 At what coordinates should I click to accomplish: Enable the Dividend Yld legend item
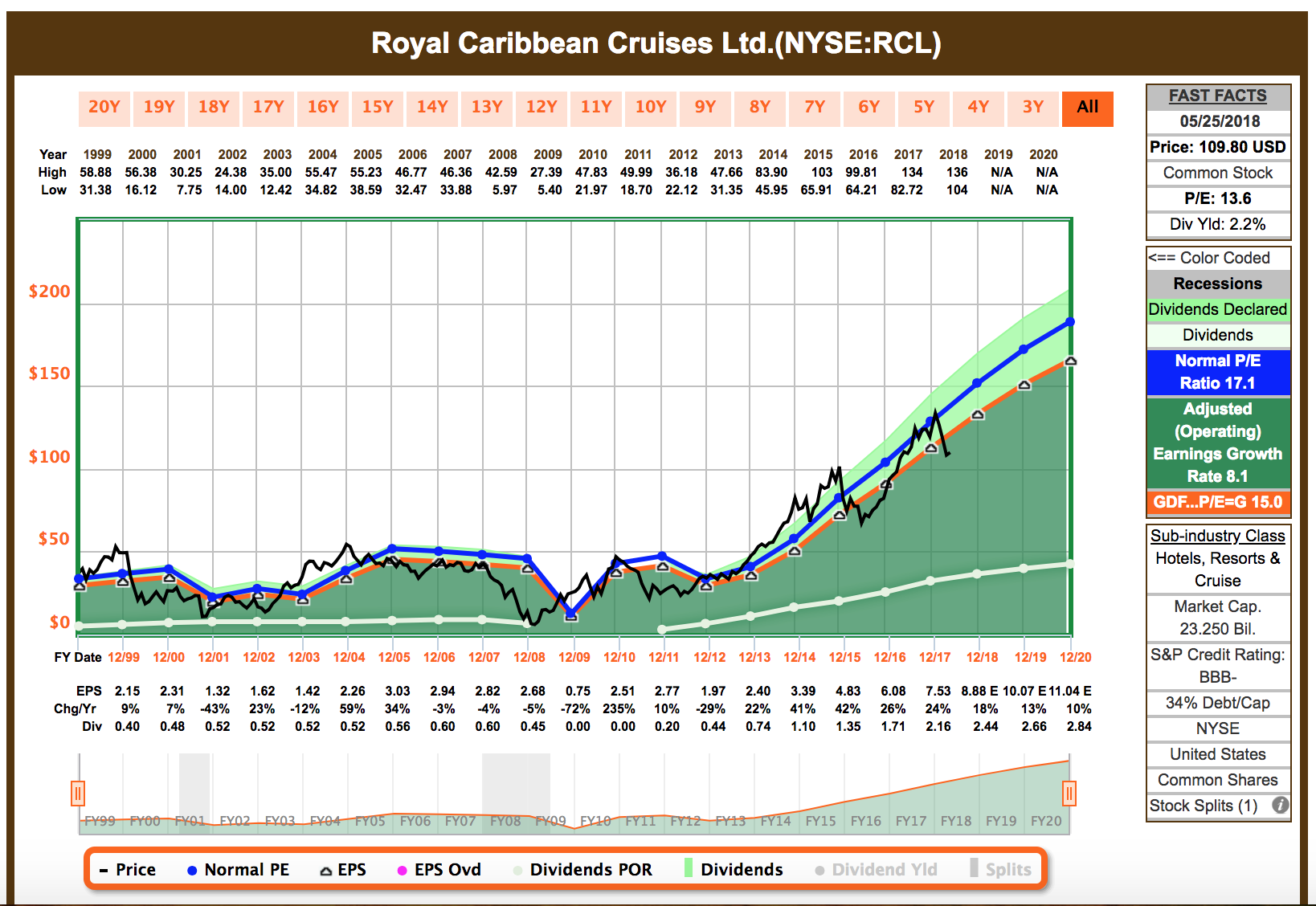pos(876,870)
